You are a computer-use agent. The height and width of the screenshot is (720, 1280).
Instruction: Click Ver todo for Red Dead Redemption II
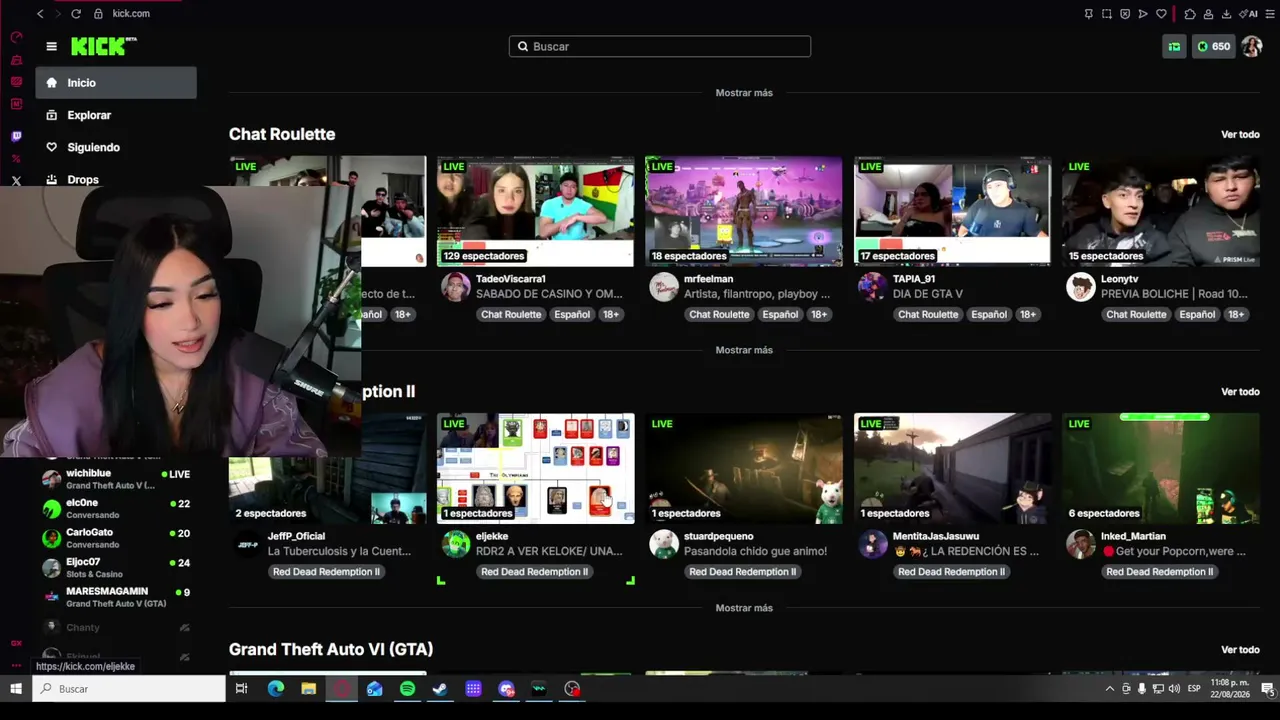coord(1240,392)
